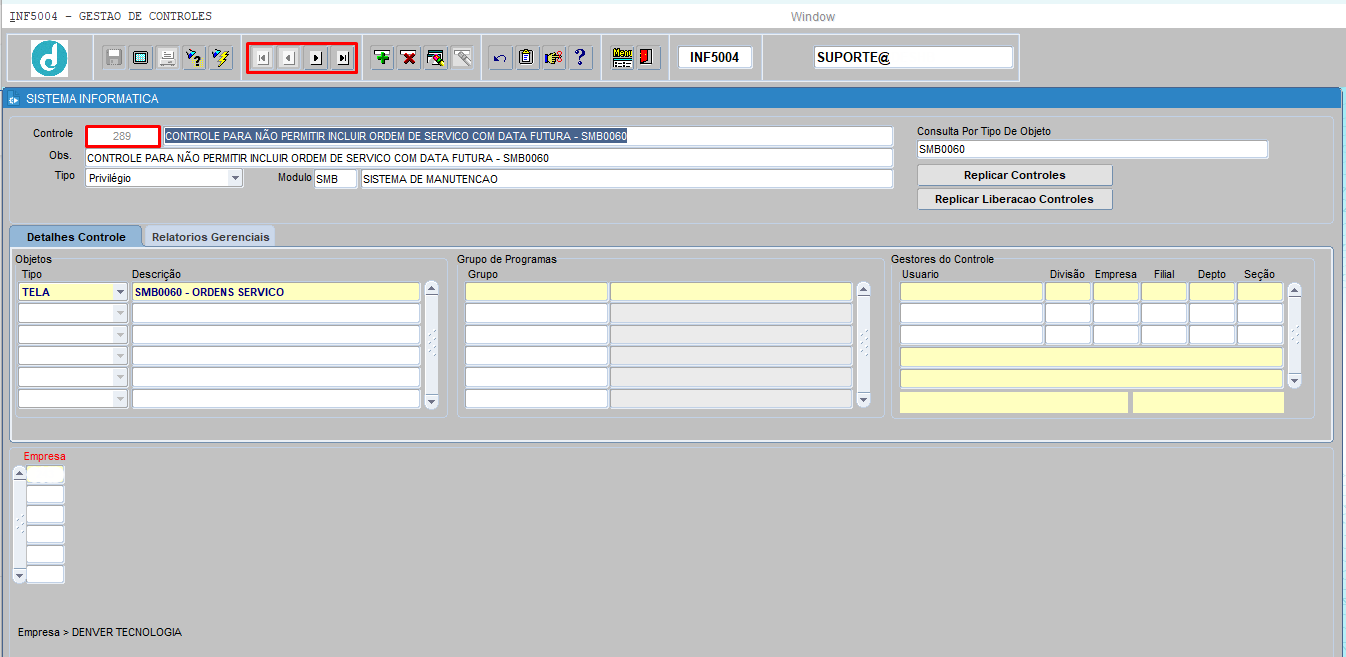
Task: Delete record with red X icon
Action: 409,58
